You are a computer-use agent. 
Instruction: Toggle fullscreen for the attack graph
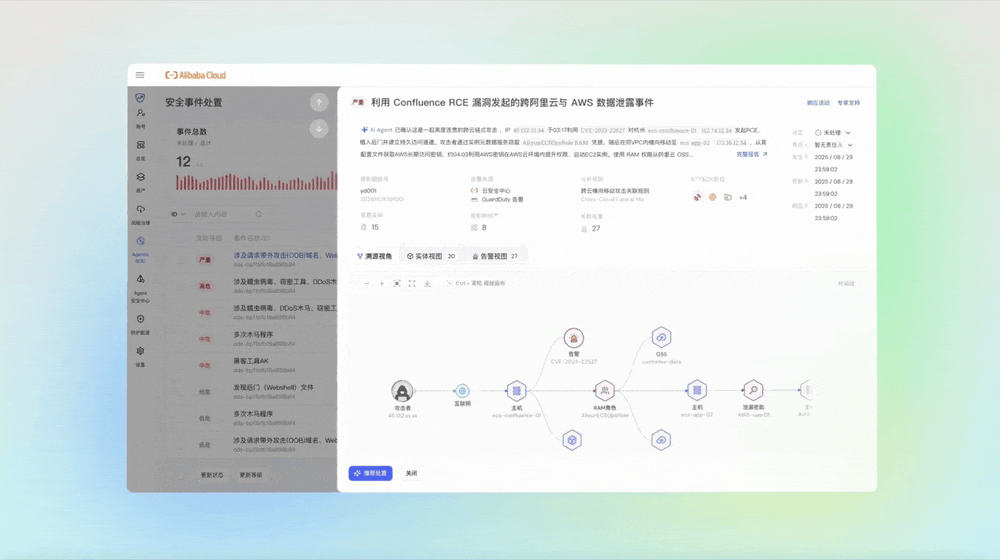[412, 283]
